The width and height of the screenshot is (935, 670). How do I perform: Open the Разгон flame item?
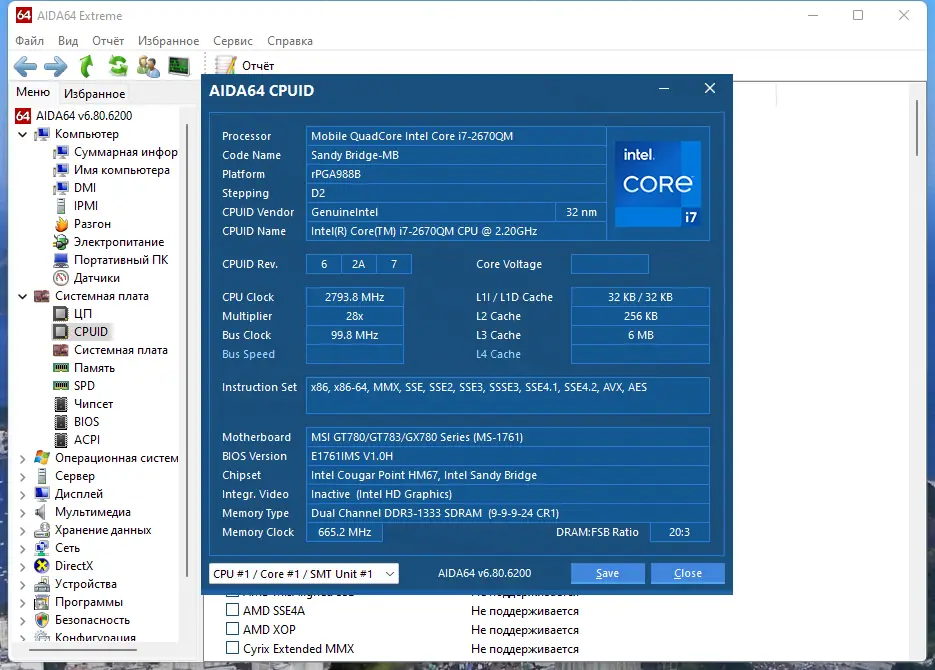point(82,224)
